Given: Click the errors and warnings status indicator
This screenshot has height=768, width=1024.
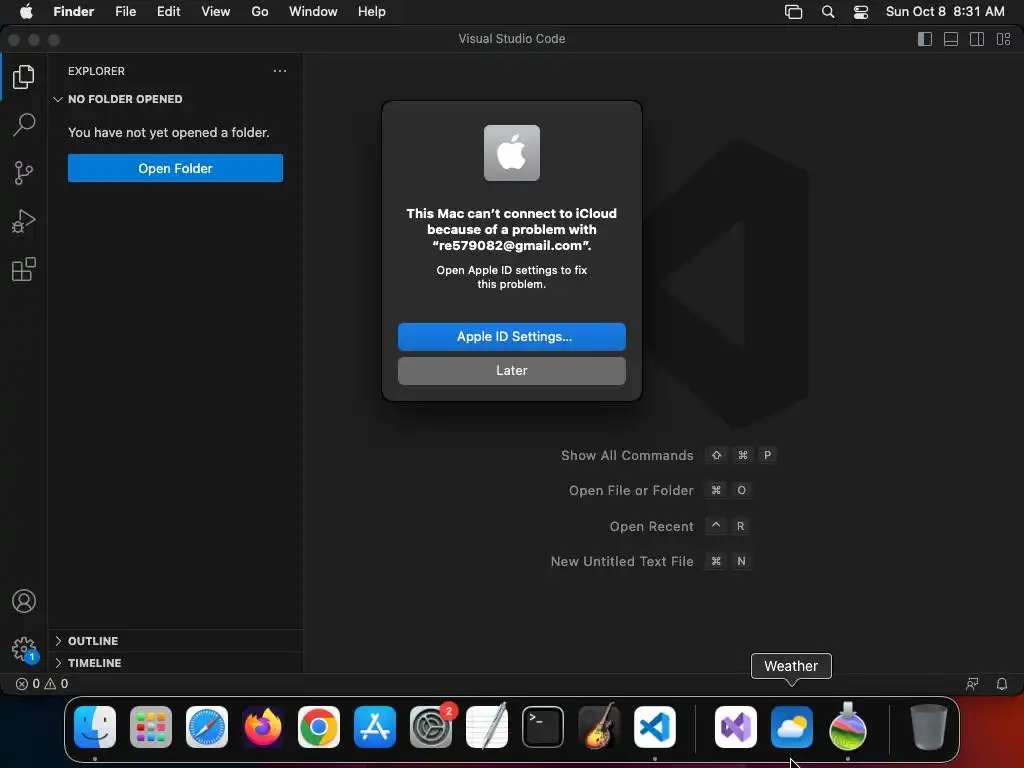Looking at the screenshot, I should (x=42, y=684).
